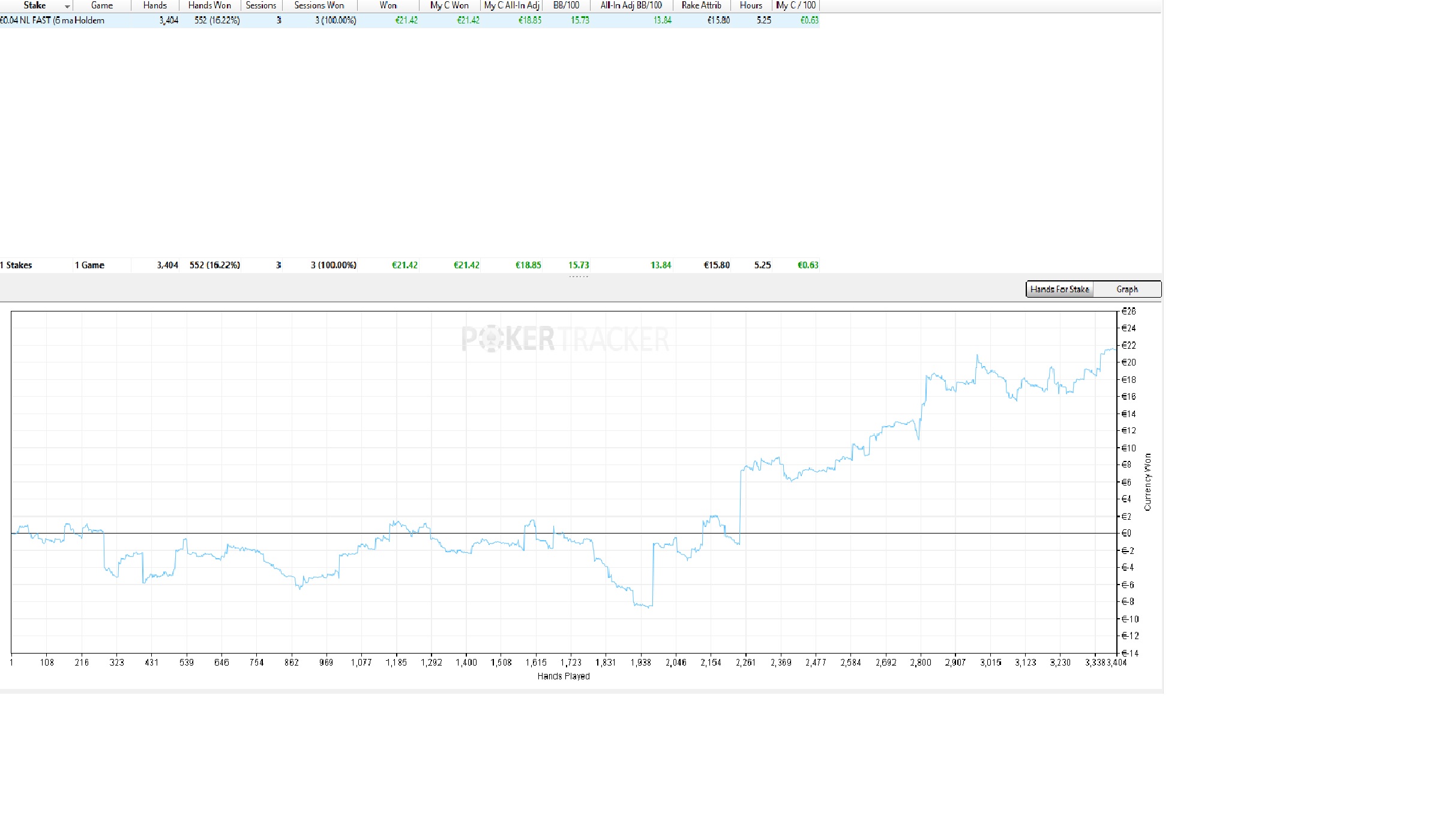Click the Rake Attrib column header
Screen dimensions: 1456x839
(701, 5)
